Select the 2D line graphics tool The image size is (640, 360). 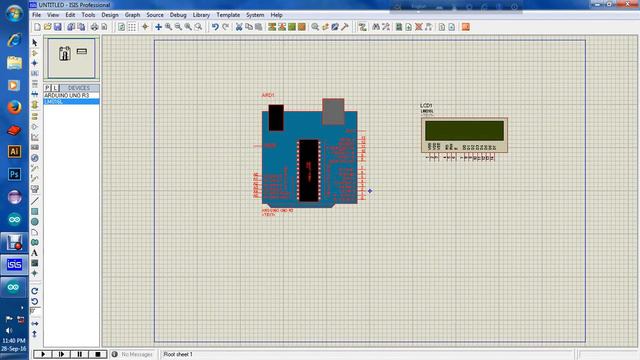pos(35,201)
